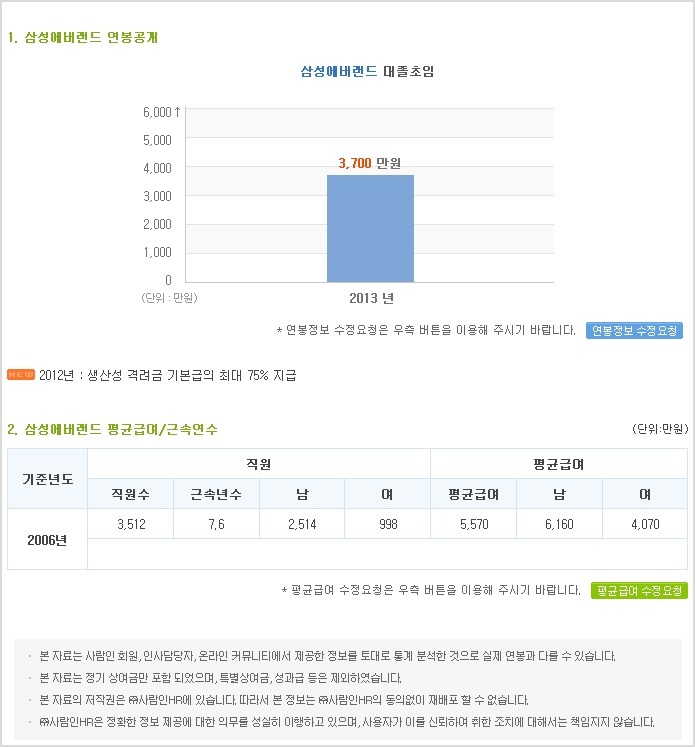Image resolution: width=695 pixels, height=747 pixels.
Task: Click the 삼성에버랜드 대졸초임 chart title
Action: 367,71
